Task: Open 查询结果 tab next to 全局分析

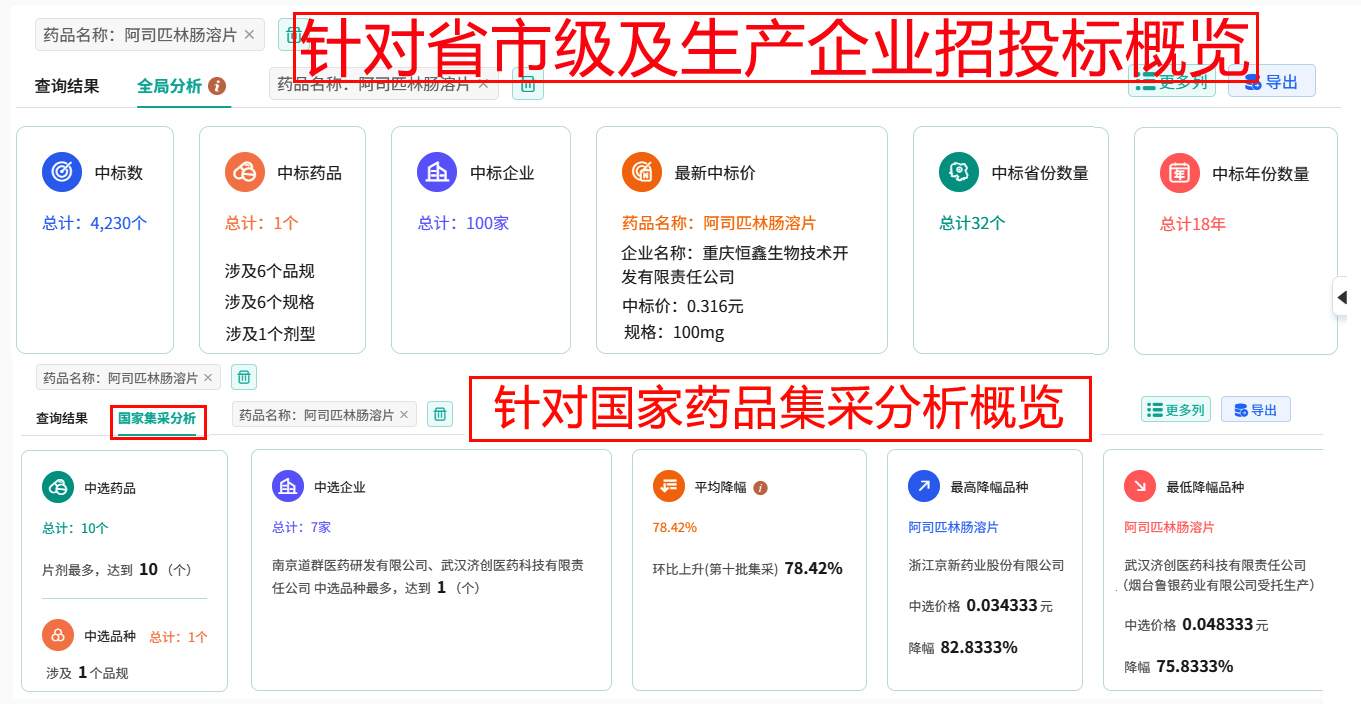Action: pos(67,86)
